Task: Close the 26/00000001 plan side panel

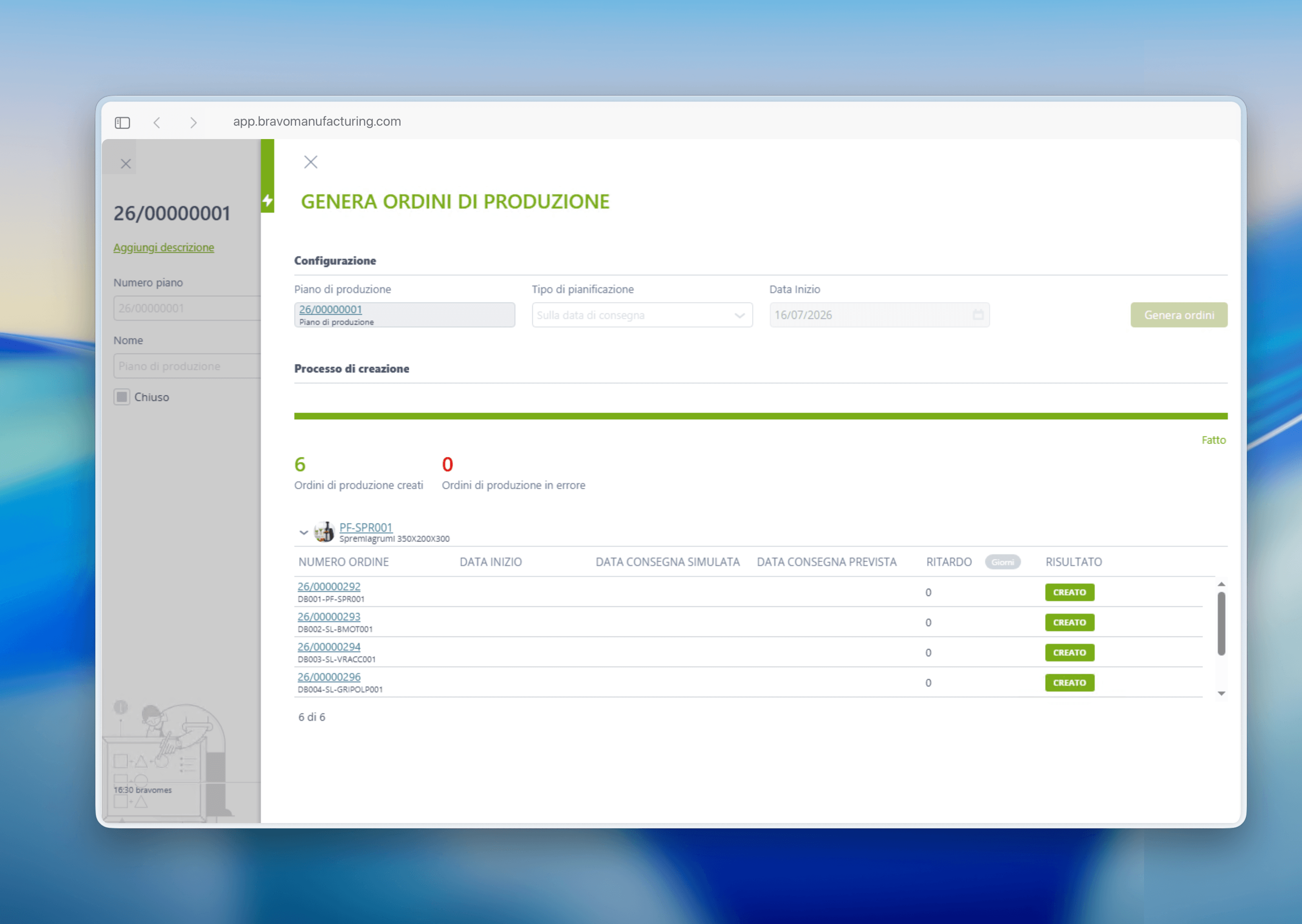Action: click(x=126, y=164)
